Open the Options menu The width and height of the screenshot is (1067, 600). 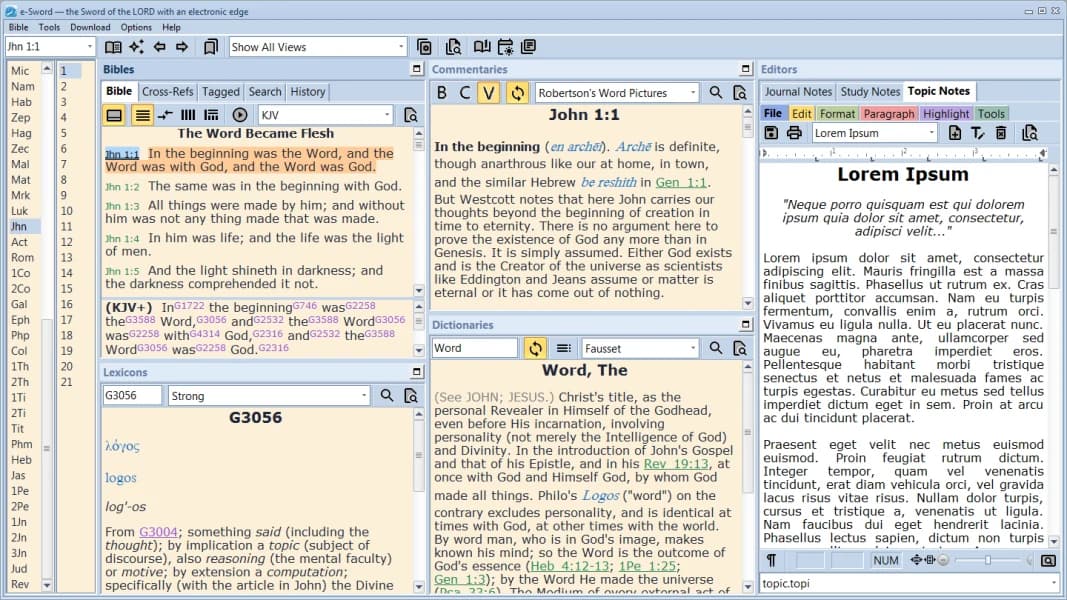(136, 27)
